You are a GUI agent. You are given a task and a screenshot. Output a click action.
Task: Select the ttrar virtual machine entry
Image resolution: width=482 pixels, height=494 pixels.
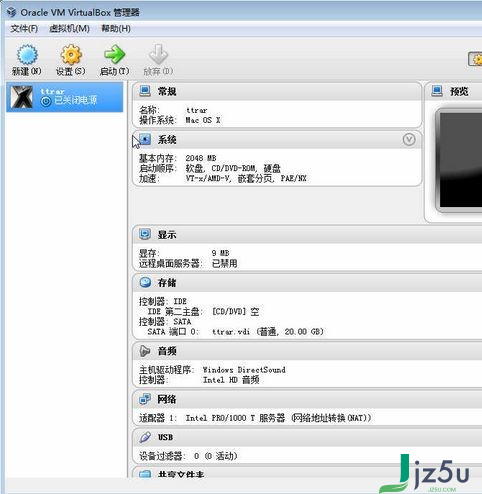[65, 97]
